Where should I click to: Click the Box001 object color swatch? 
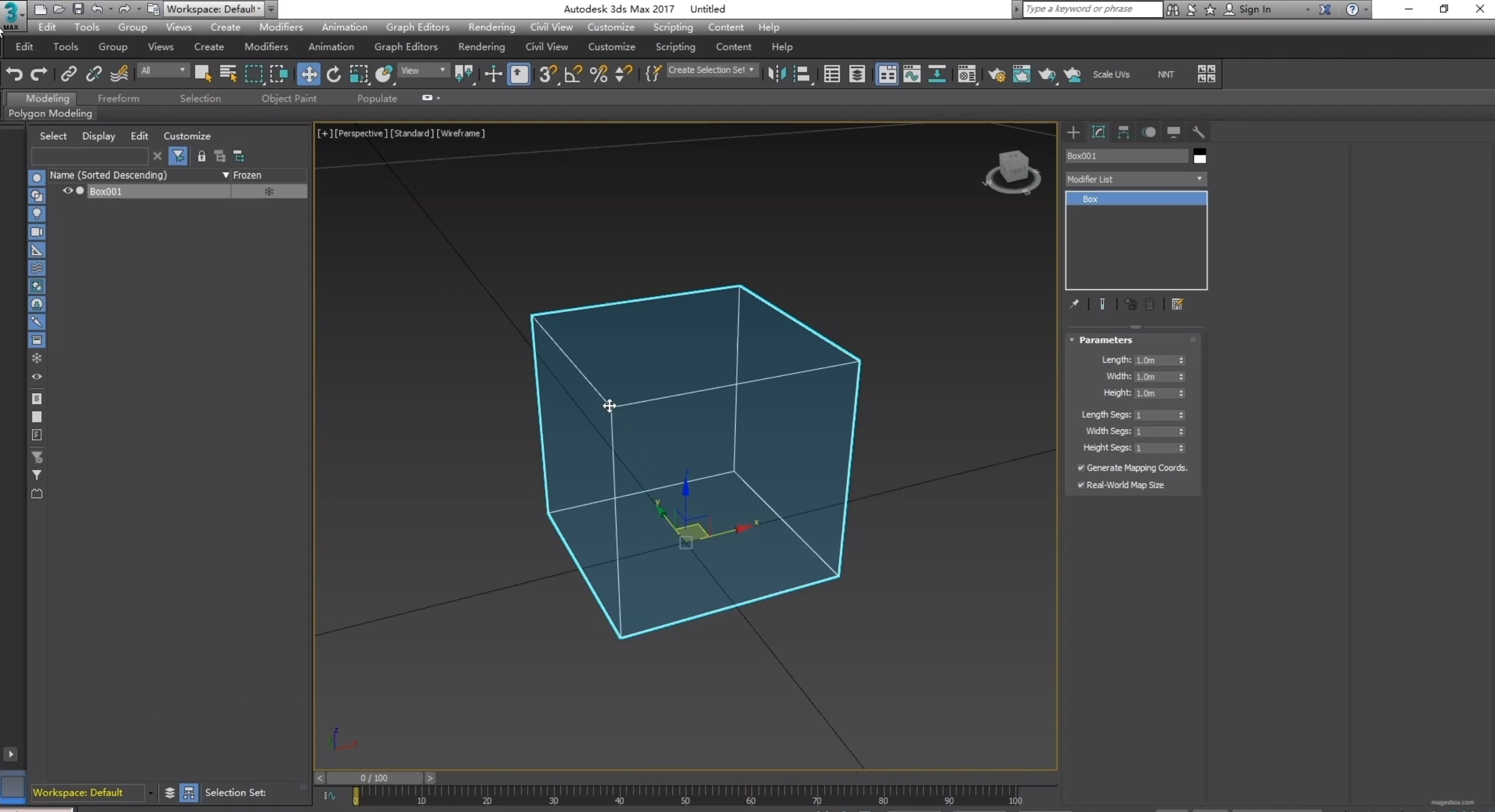click(x=1199, y=156)
